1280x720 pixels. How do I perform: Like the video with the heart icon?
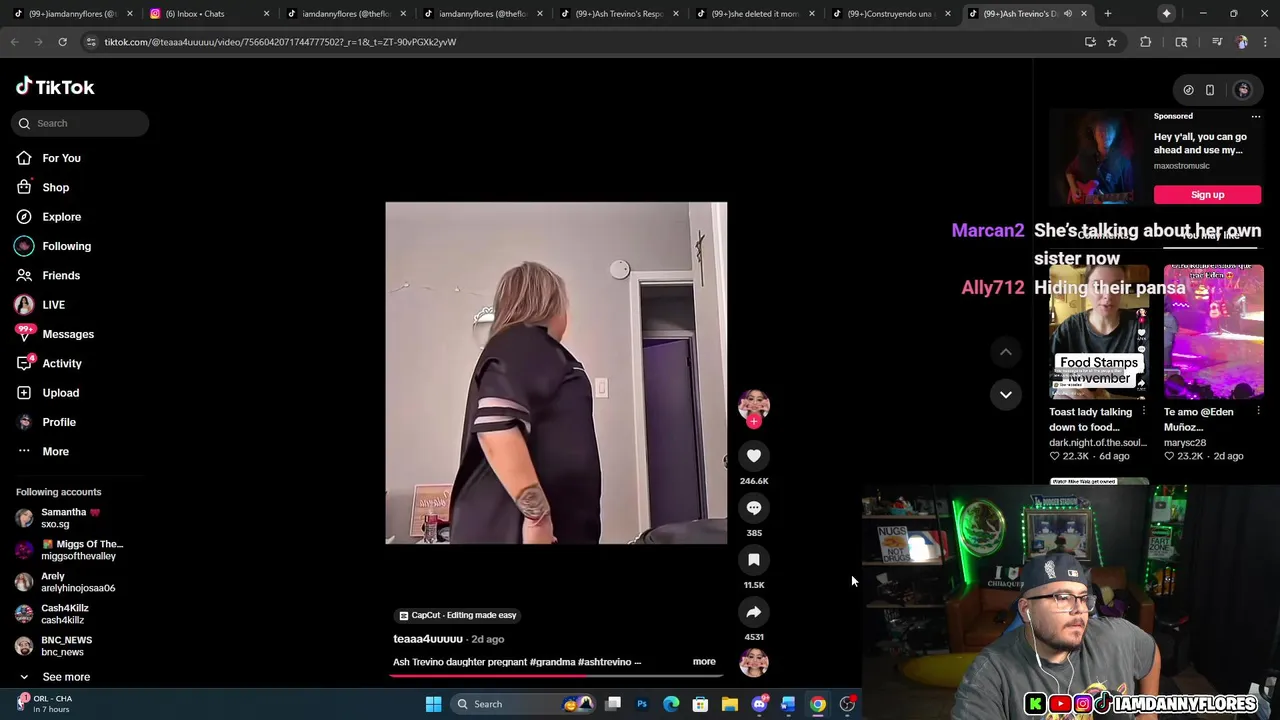(754, 456)
